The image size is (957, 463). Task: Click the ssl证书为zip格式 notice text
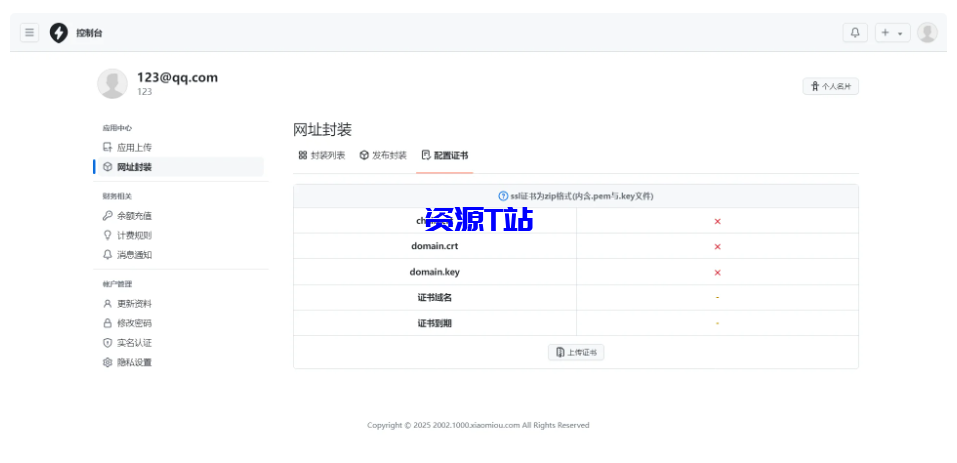(x=582, y=196)
